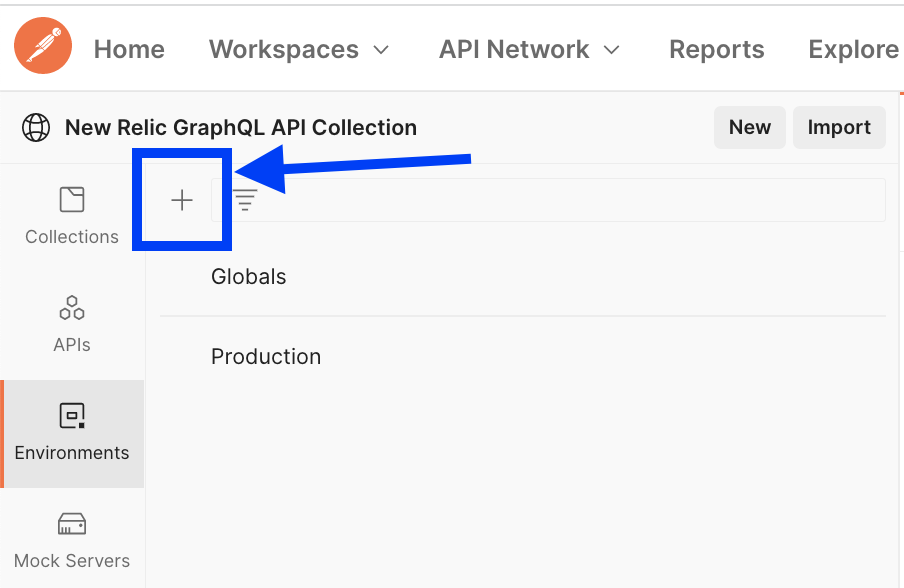Select the Production environment

[x=266, y=357]
